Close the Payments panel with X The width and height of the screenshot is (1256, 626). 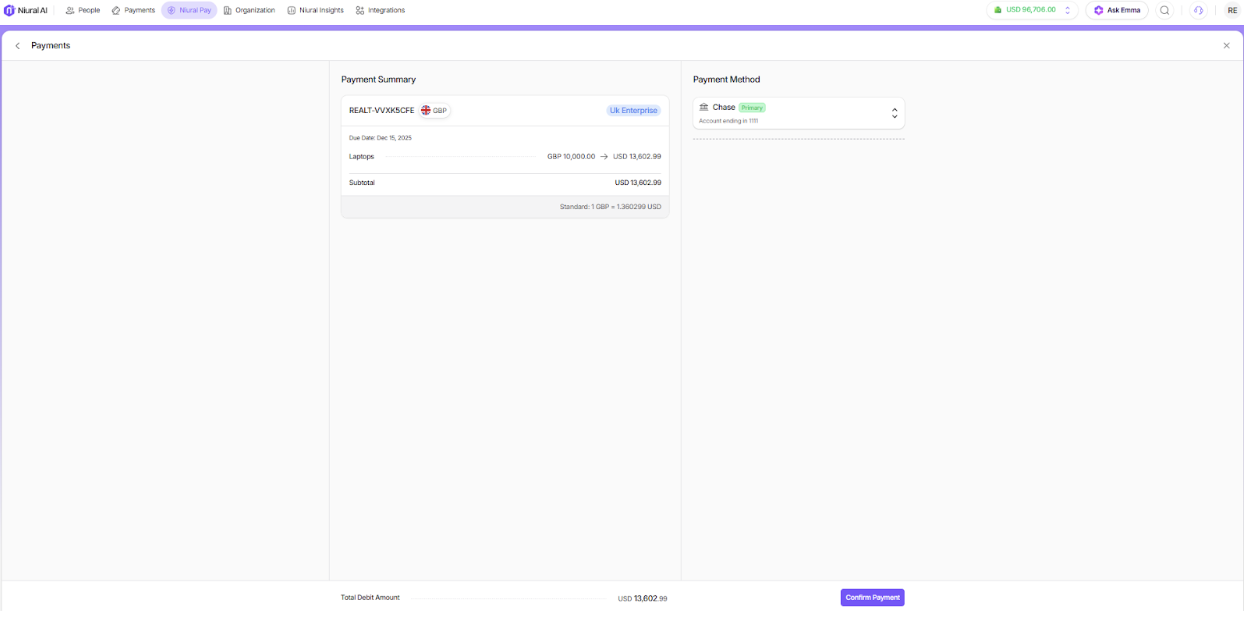click(x=1227, y=46)
